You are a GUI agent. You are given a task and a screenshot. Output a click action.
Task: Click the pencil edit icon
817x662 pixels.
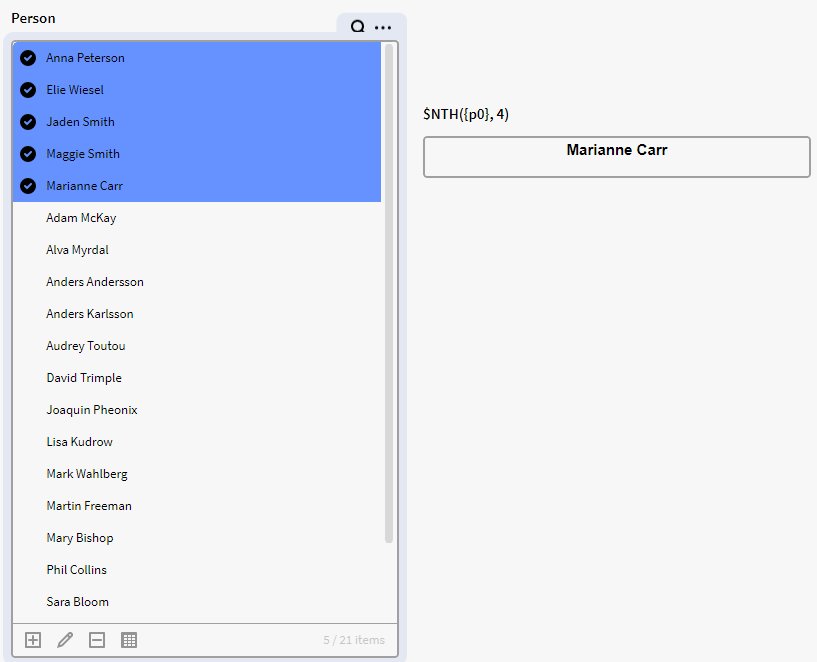tap(65, 640)
